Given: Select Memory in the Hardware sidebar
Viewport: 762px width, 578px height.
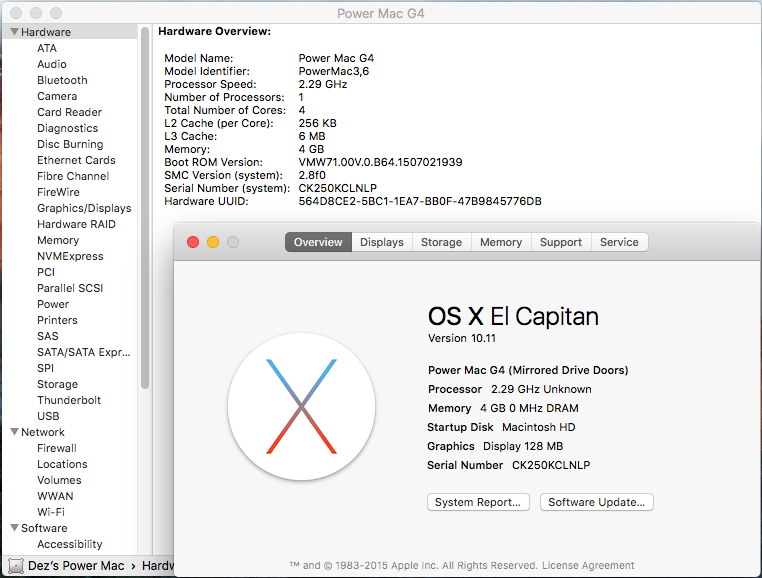Looking at the screenshot, I should coord(58,241).
